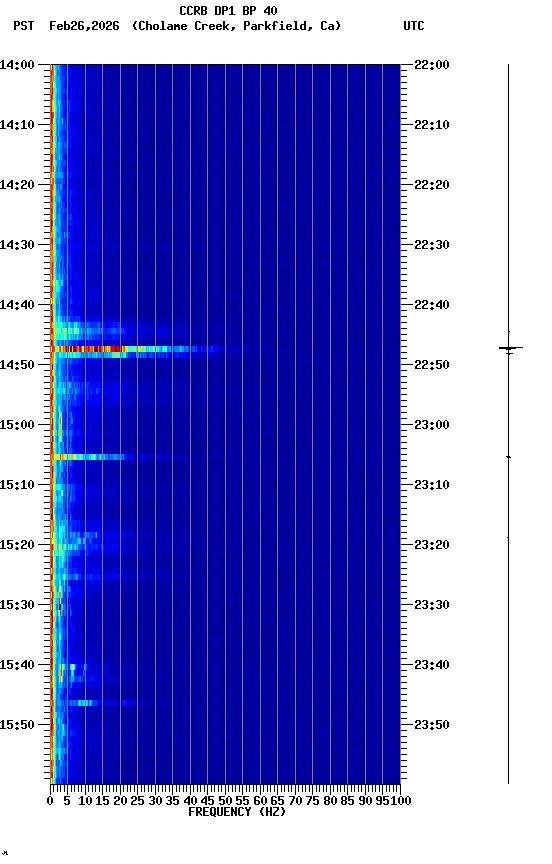The image size is (552, 864).
Task: Click the 25 Hz frequency axis label
Action: click(x=137, y=801)
